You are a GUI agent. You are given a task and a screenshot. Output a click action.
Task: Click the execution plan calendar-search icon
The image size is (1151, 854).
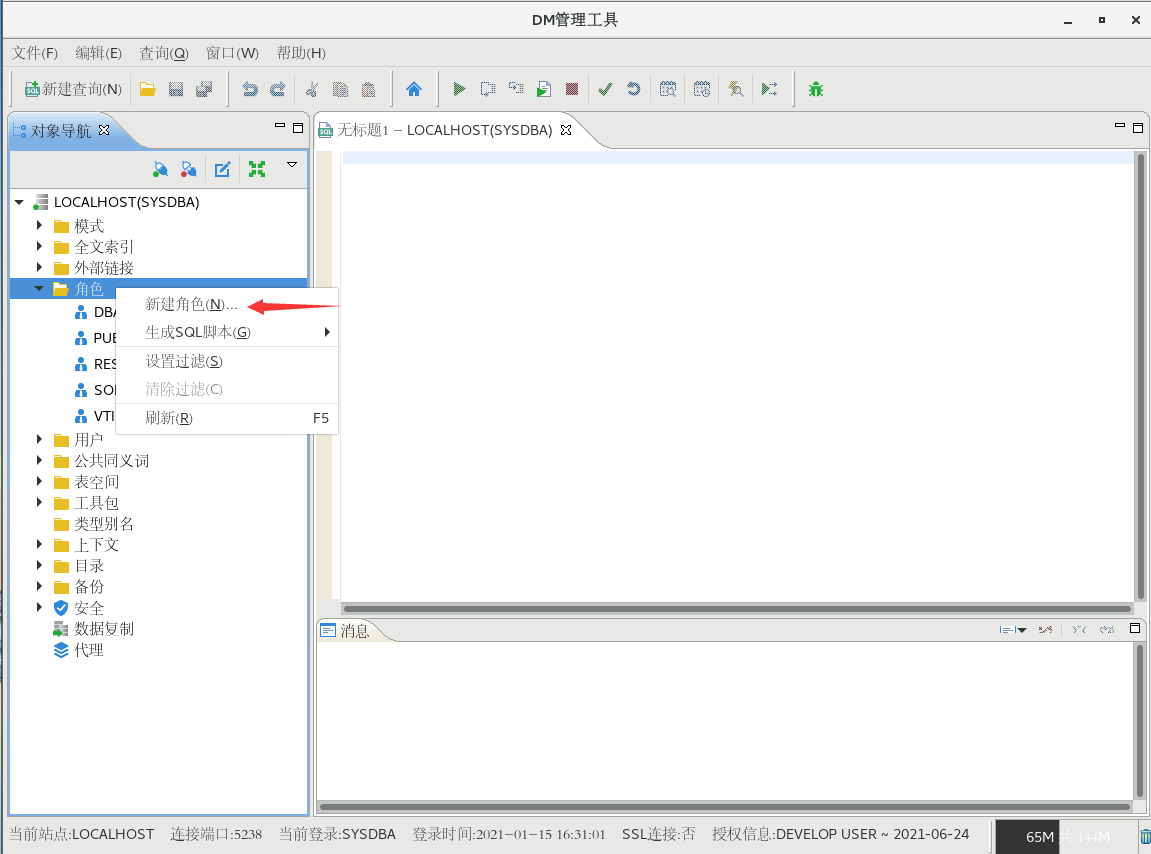(667, 90)
